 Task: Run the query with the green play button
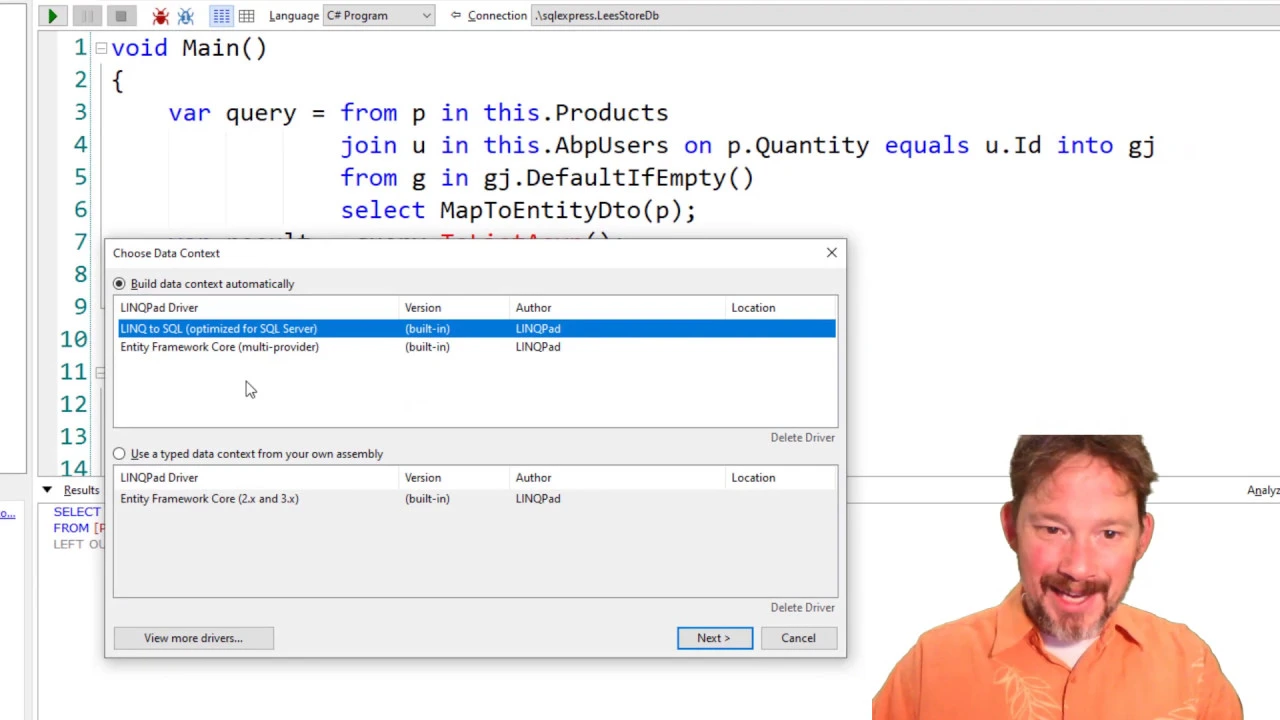[52, 16]
